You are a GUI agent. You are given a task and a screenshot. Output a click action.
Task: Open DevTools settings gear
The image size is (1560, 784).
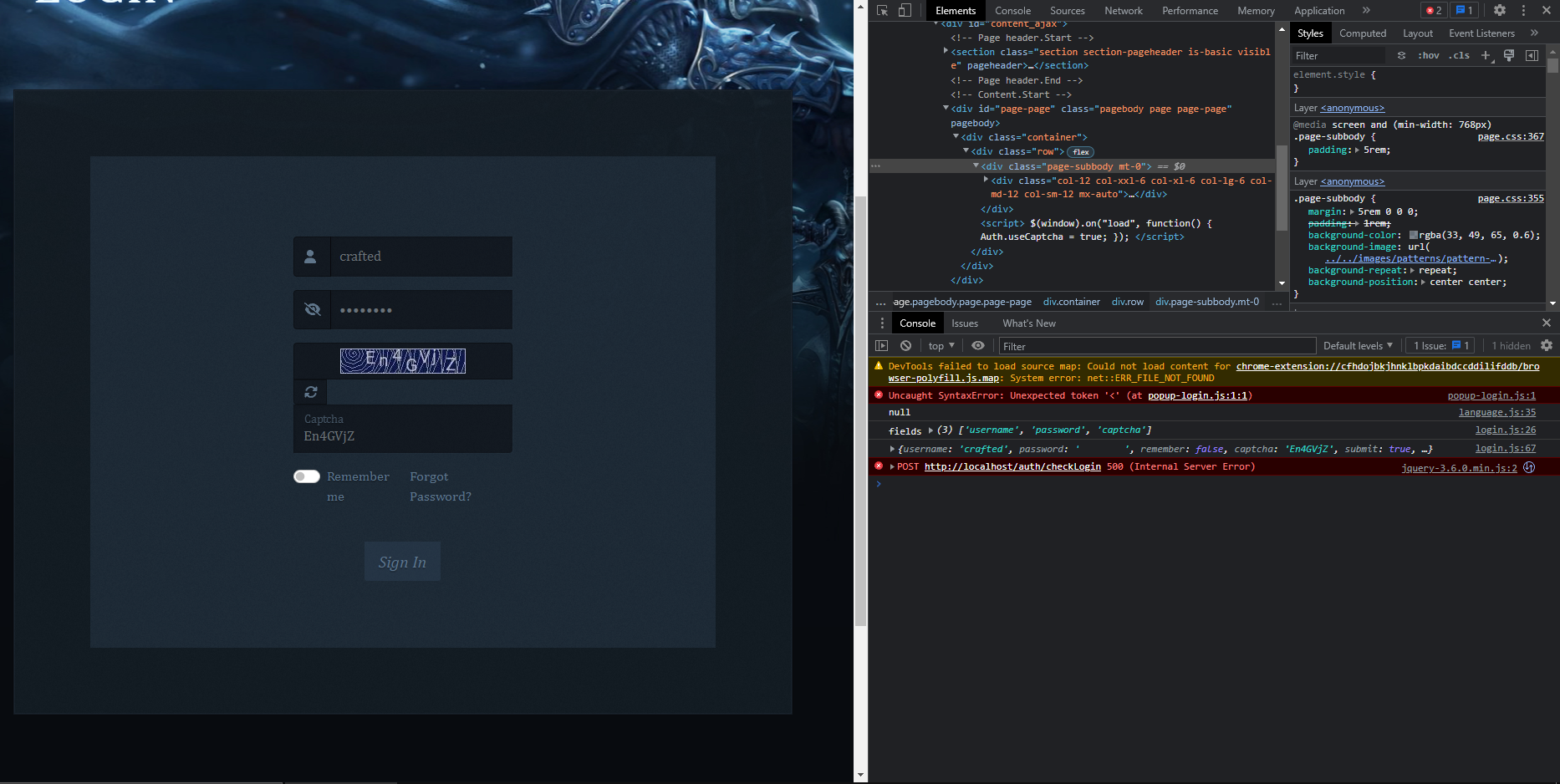tap(1500, 10)
